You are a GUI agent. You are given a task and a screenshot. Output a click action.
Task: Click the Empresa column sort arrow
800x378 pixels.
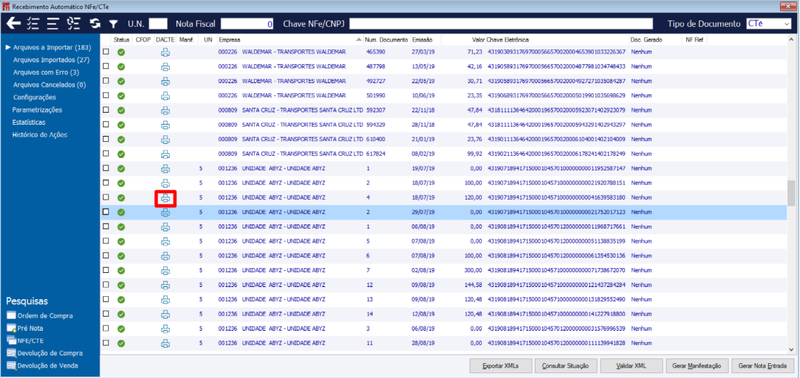pyautogui.click(x=359, y=40)
